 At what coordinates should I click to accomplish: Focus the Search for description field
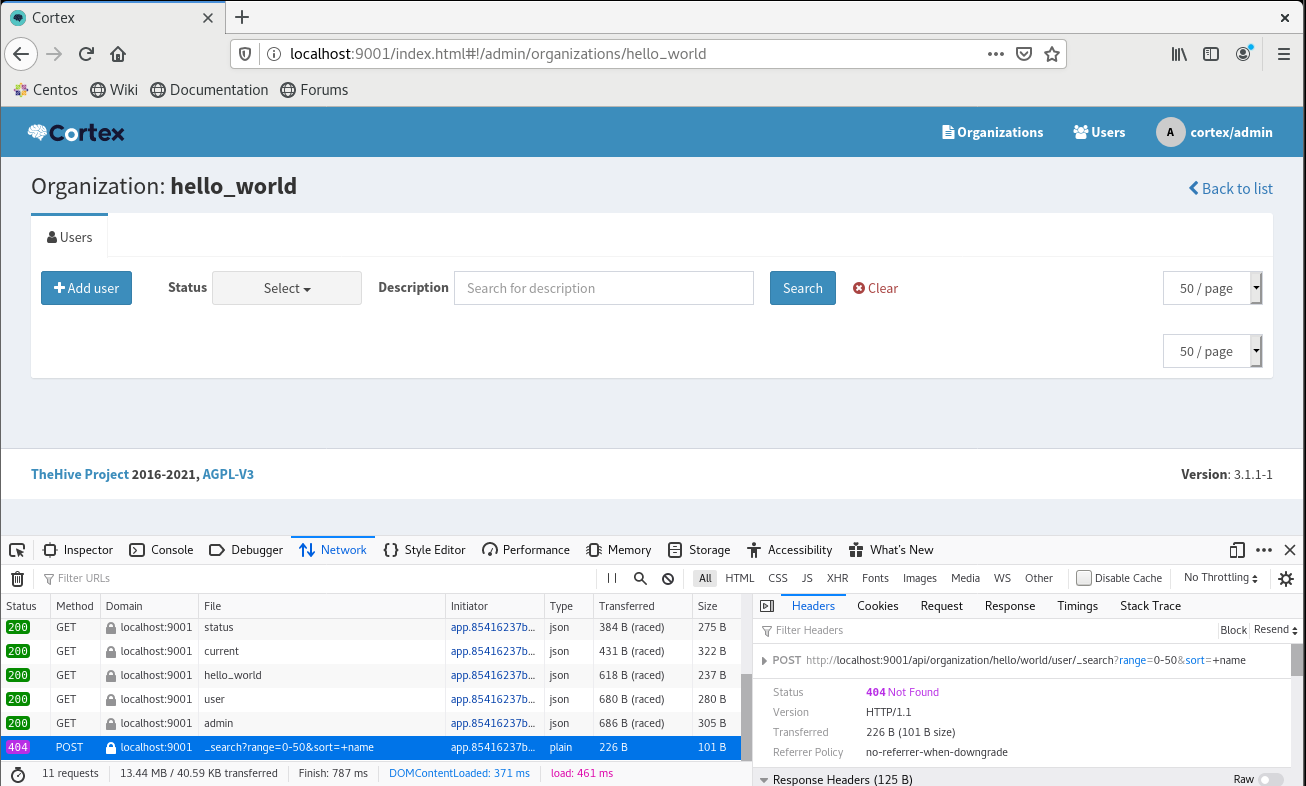pyautogui.click(x=604, y=288)
